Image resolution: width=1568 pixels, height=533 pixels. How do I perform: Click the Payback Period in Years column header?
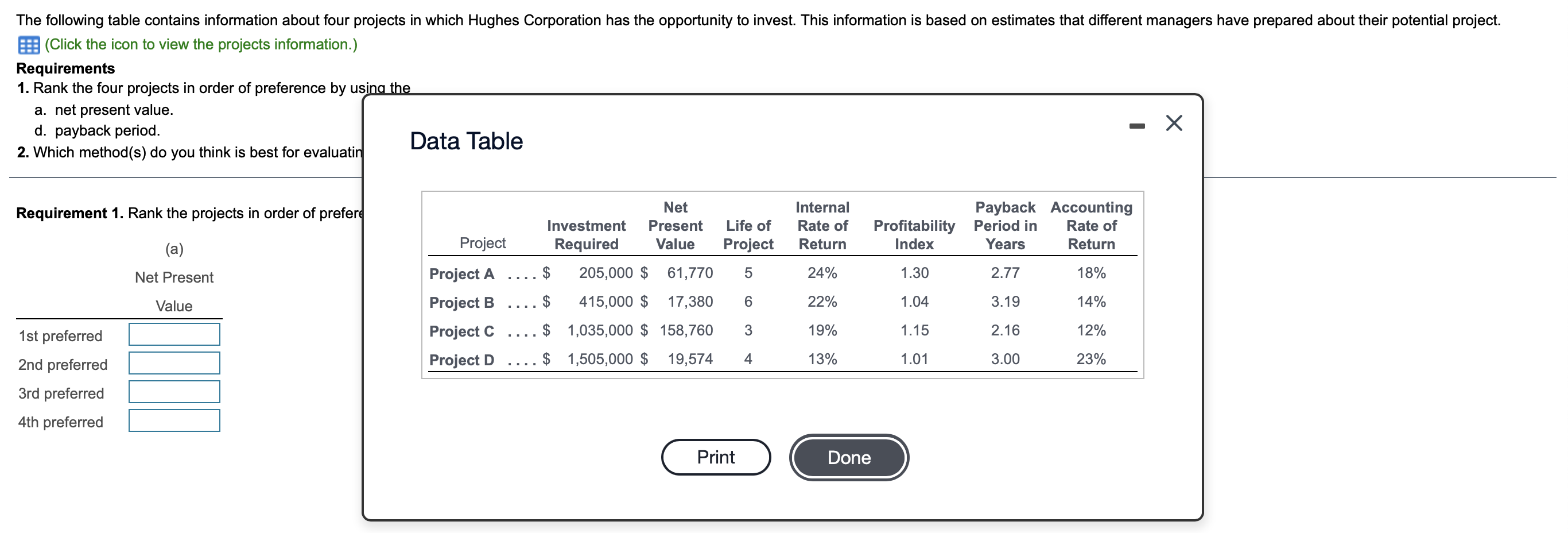[1005, 225]
